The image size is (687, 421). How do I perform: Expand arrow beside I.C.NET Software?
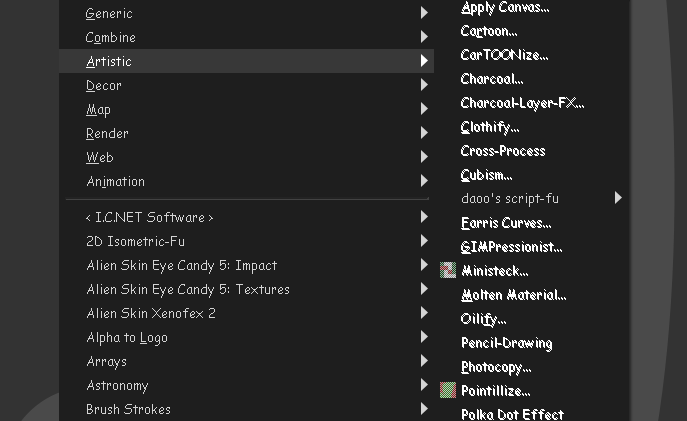pyautogui.click(x=424, y=216)
